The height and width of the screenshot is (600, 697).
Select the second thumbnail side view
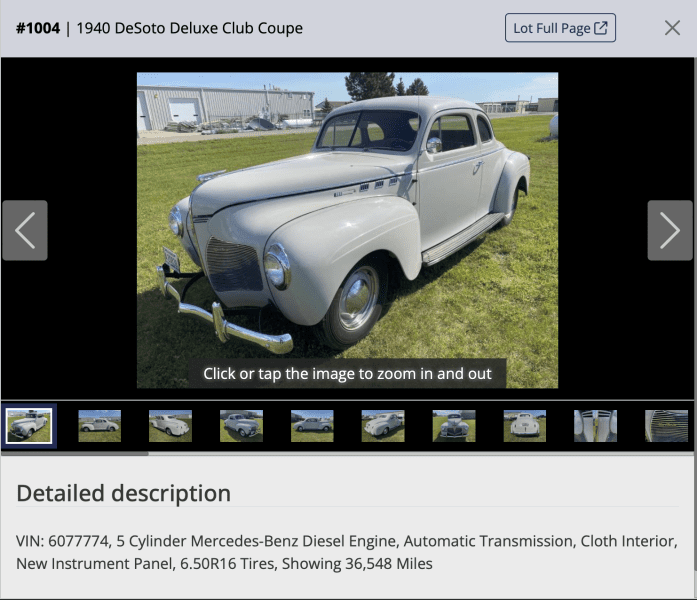pyautogui.click(x=100, y=426)
